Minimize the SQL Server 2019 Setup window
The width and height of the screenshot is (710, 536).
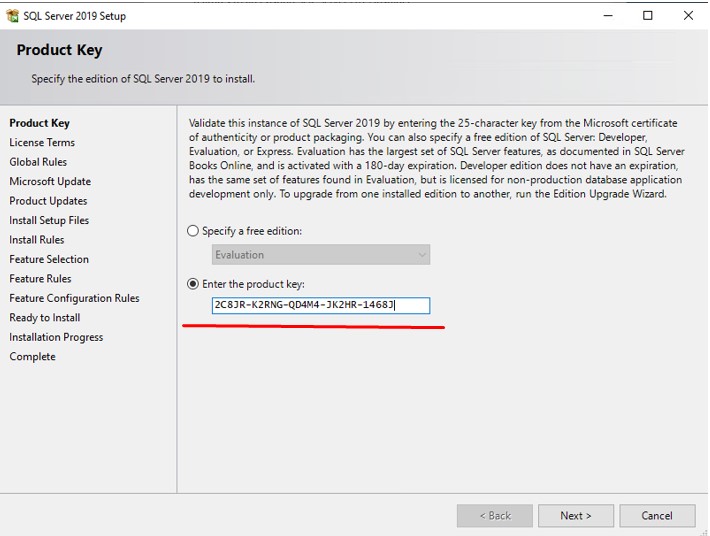coord(608,16)
